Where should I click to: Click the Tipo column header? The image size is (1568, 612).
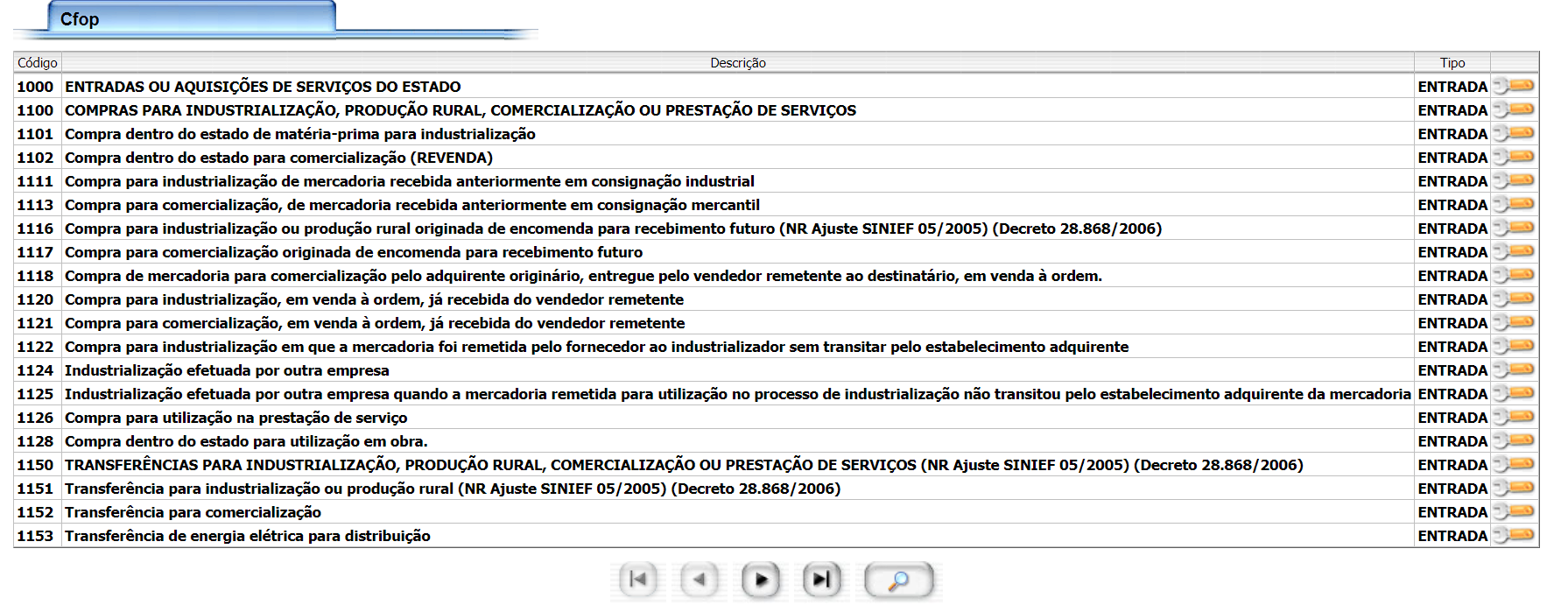point(1452,63)
